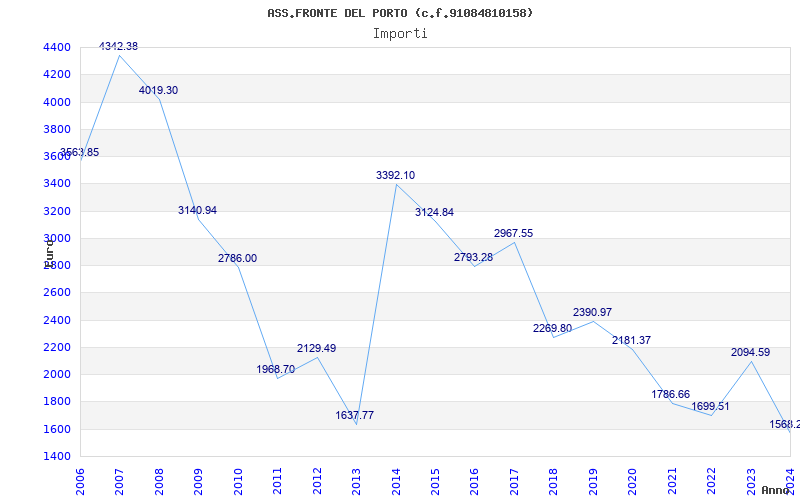Select the 2017 x-axis year label
This screenshot has width=800, height=500.
click(x=514, y=482)
